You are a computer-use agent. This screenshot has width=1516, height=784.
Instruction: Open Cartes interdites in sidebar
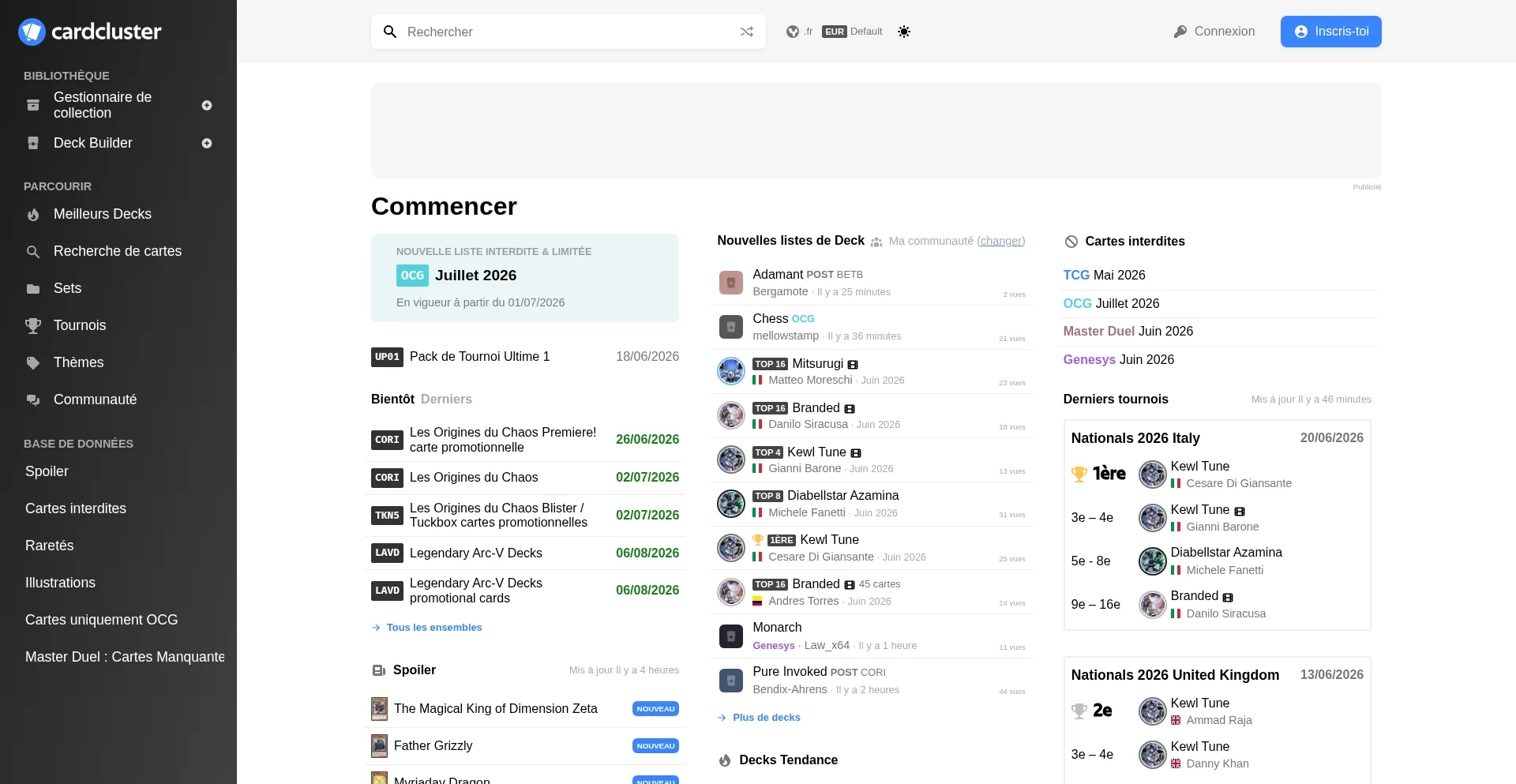point(76,508)
